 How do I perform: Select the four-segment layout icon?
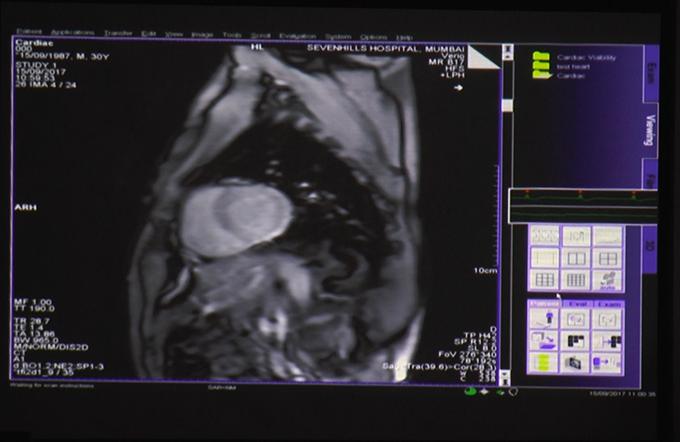(x=608, y=259)
